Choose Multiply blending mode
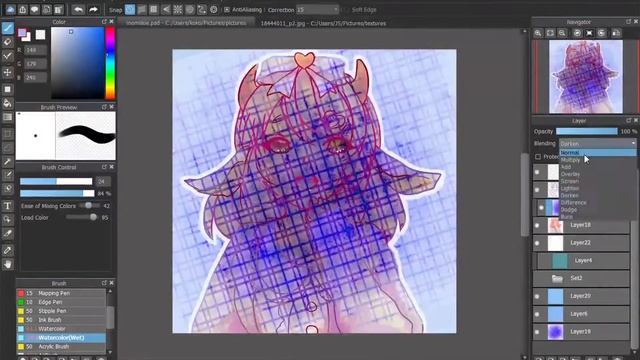Screen dimensions: 640x360 coord(598,160)
